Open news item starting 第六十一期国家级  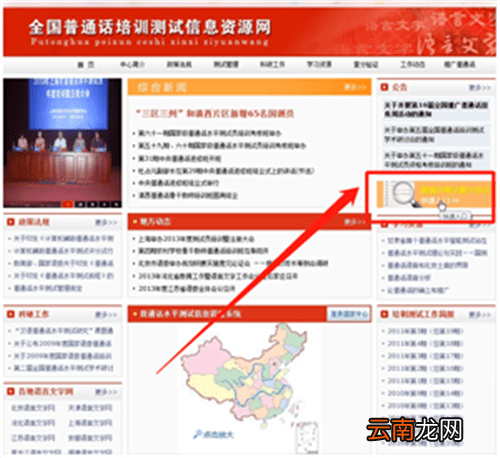pos(210,133)
